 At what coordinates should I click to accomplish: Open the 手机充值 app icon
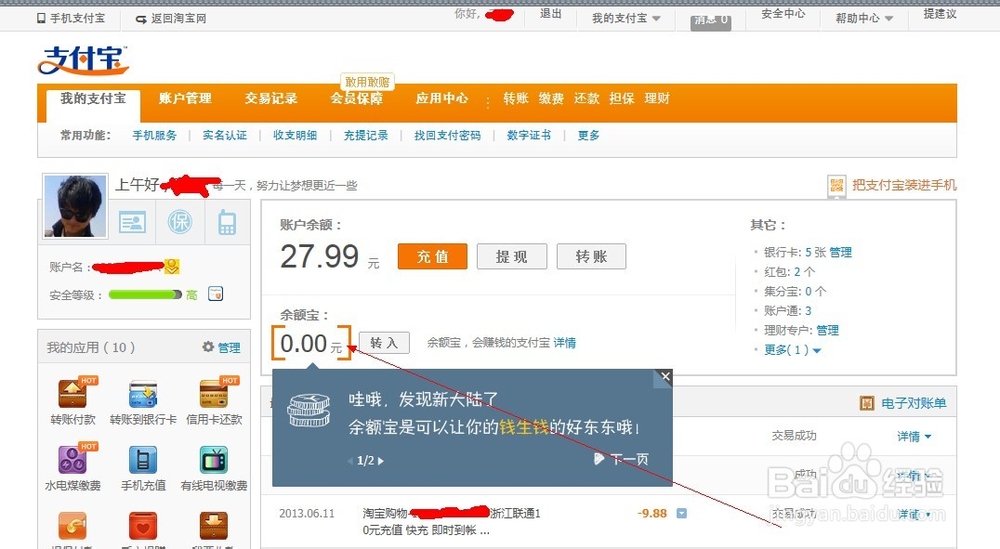[x=143, y=460]
